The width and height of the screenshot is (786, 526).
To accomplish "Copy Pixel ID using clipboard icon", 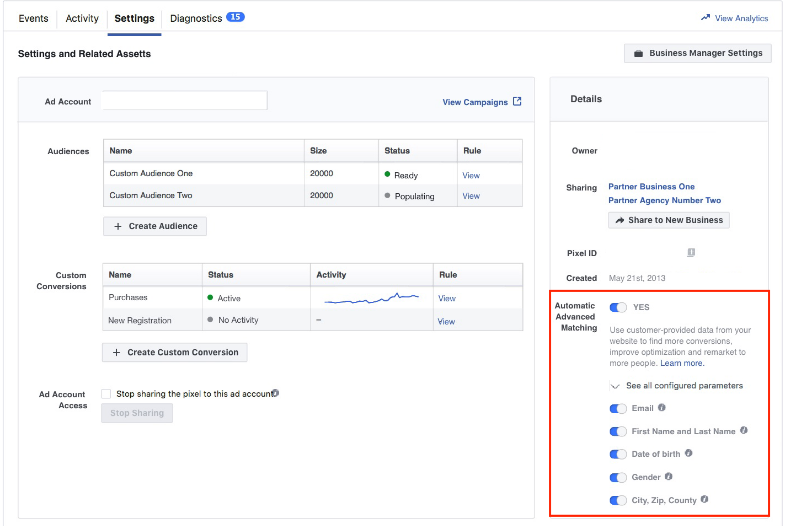I will (x=691, y=252).
